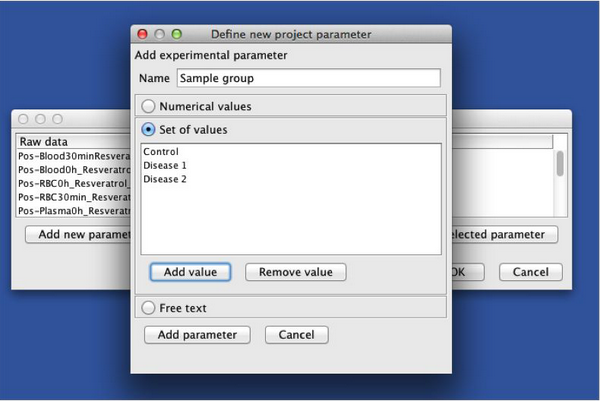Click the yellow minimize window button

[160, 34]
